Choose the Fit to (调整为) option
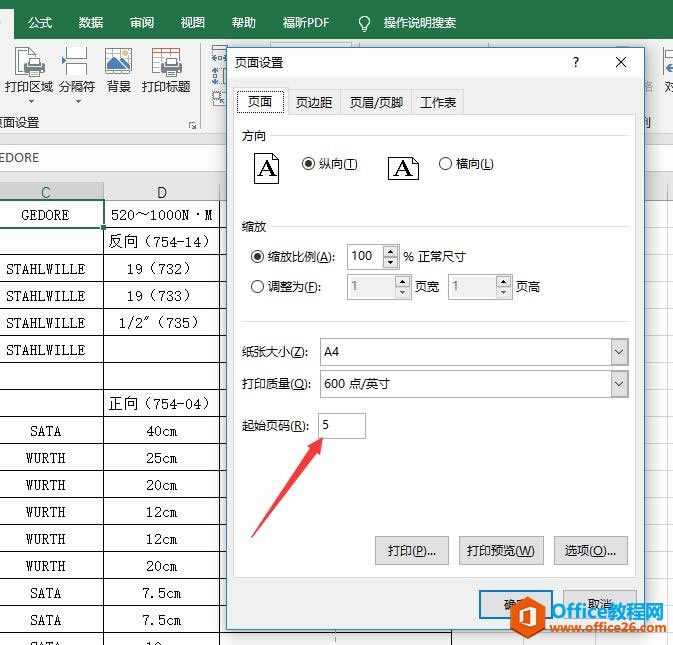 [257, 286]
